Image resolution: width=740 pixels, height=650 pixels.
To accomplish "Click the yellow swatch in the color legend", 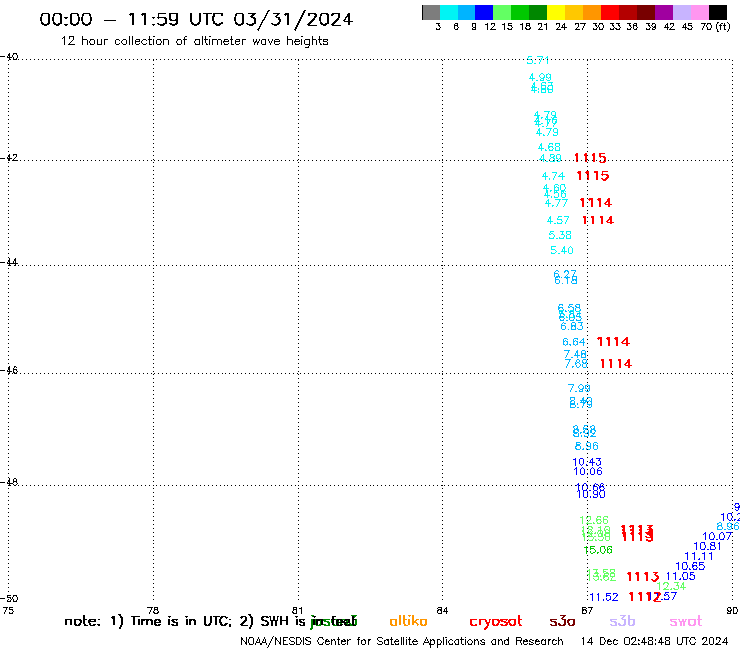I will (x=556, y=12).
